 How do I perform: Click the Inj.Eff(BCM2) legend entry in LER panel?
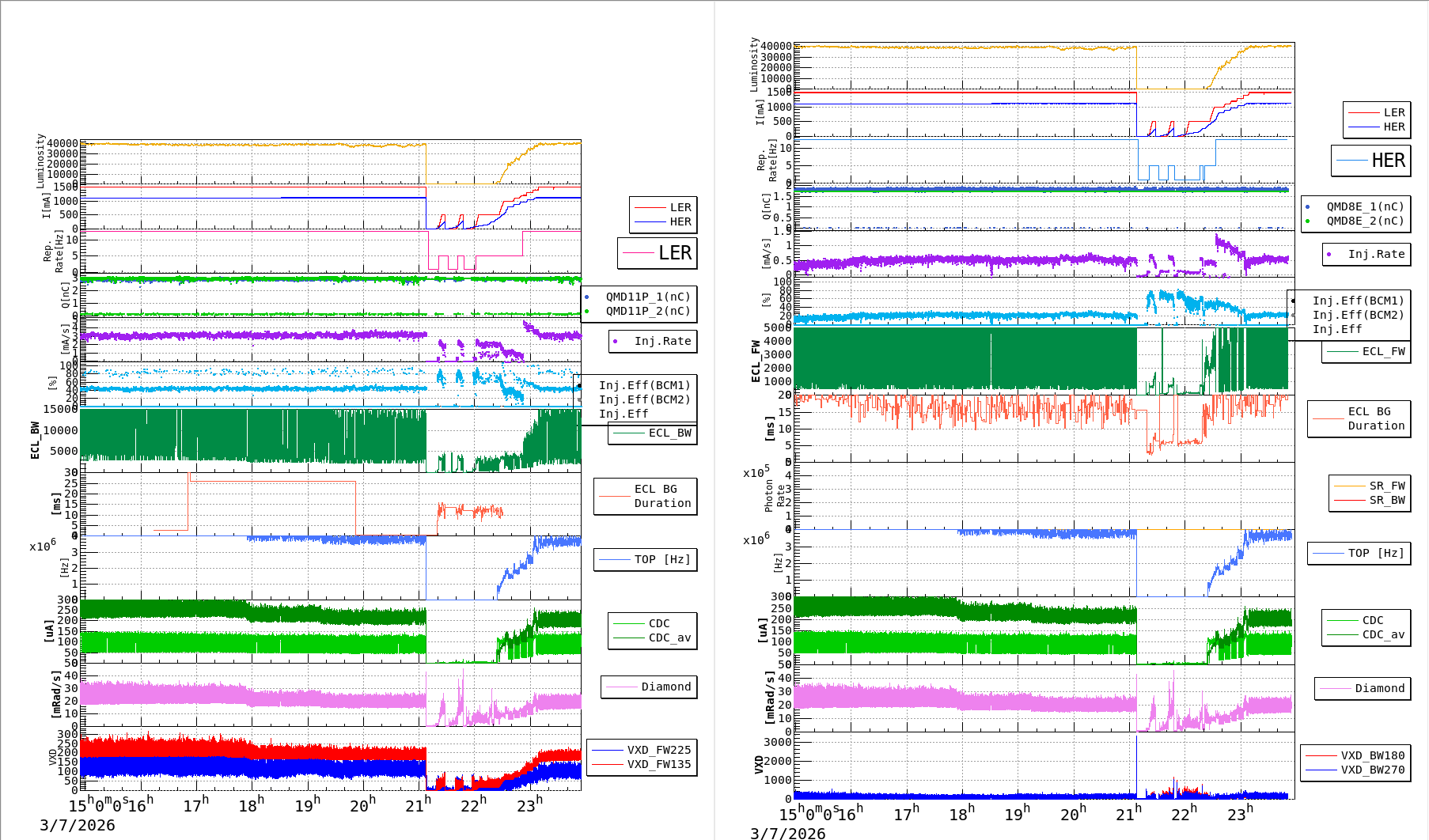coord(644,399)
